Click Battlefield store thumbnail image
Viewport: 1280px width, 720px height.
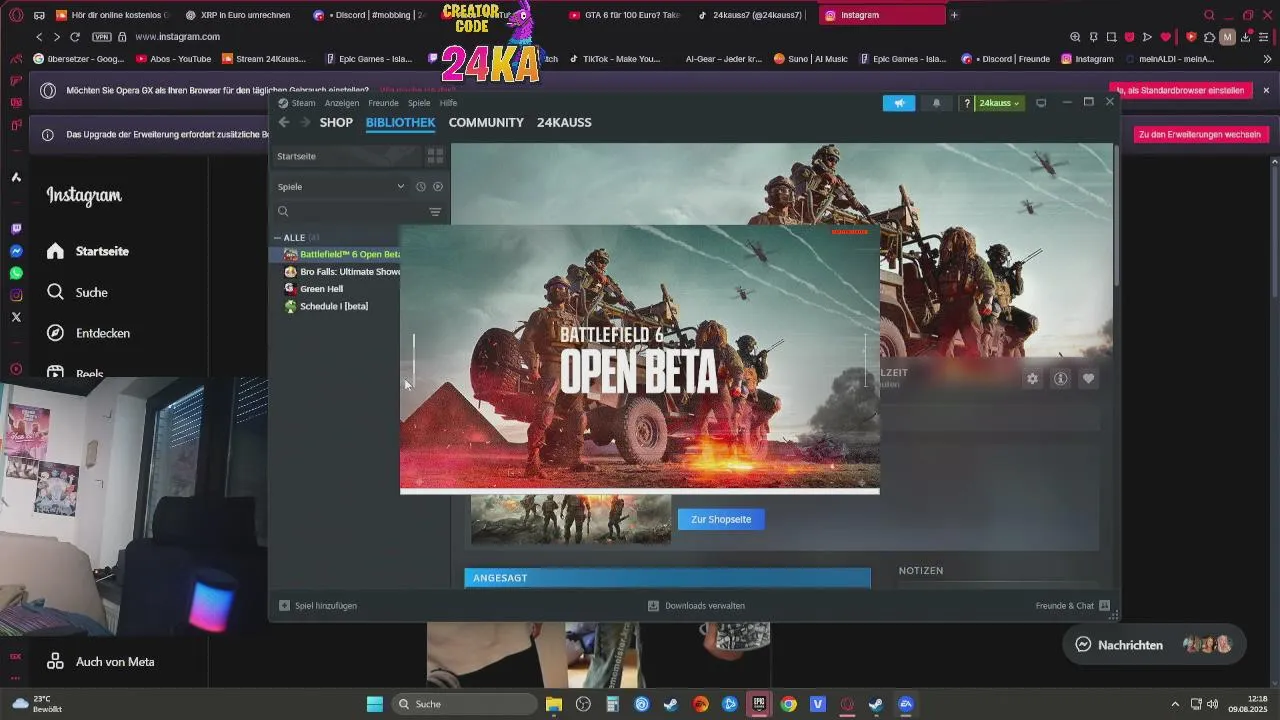(571, 519)
